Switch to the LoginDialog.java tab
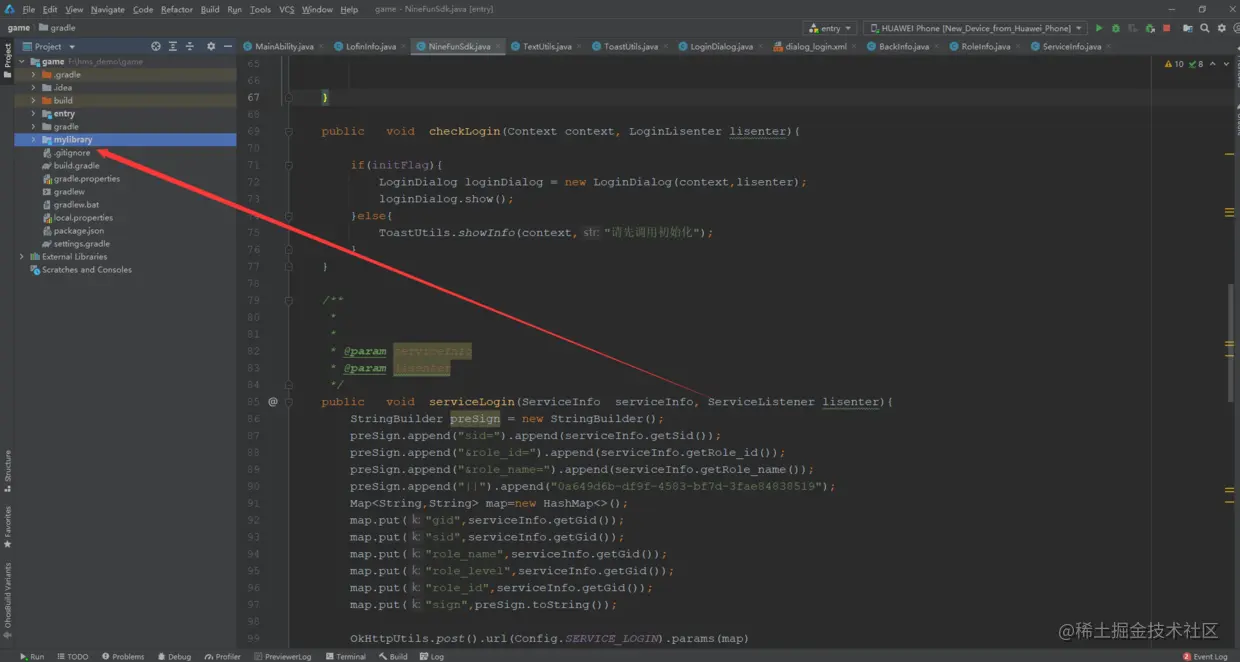Screen dimensions: 1240x662 pyautogui.click(x=721, y=46)
